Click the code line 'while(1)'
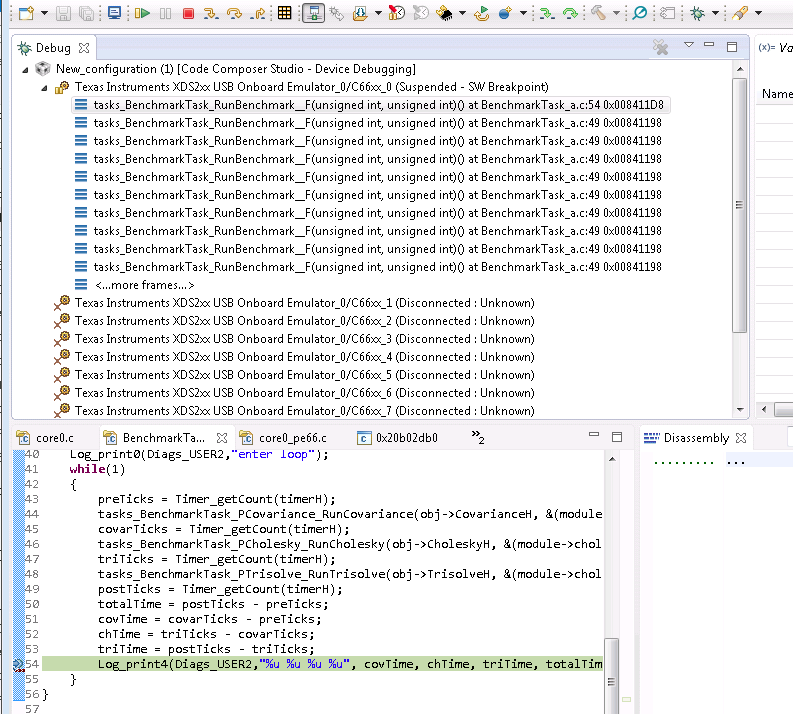This screenshot has height=714, width=793. [97, 469]
